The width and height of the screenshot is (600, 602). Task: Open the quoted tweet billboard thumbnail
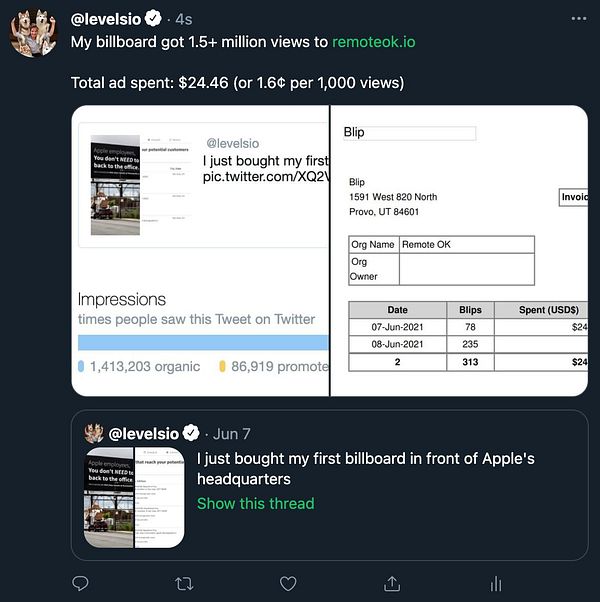point(132,498)
